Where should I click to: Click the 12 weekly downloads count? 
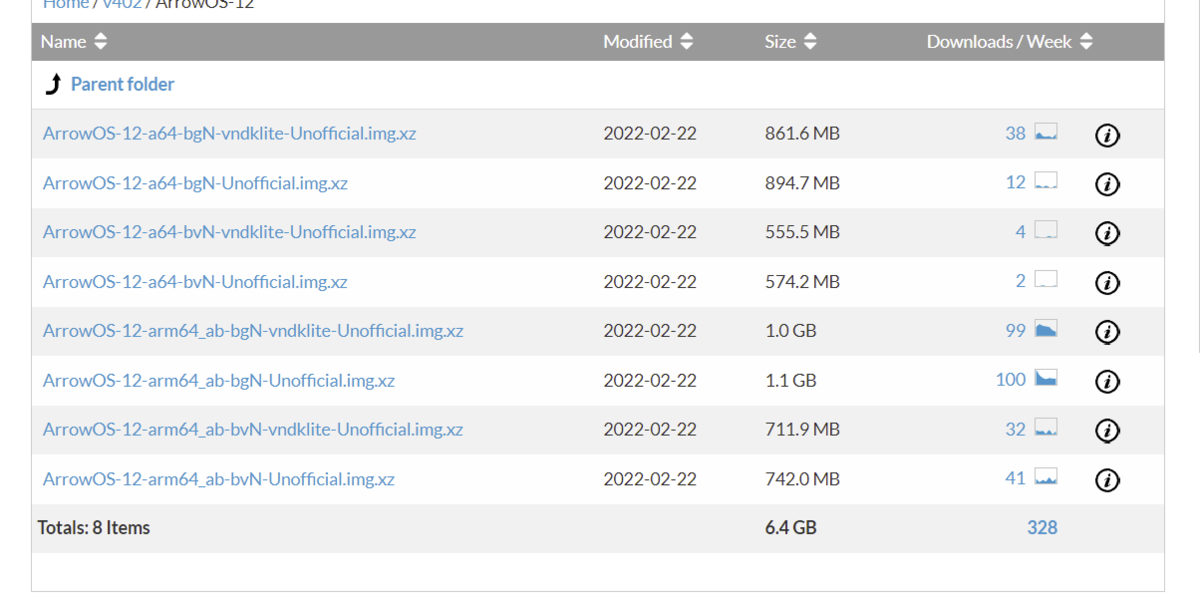click(1016, 182)
